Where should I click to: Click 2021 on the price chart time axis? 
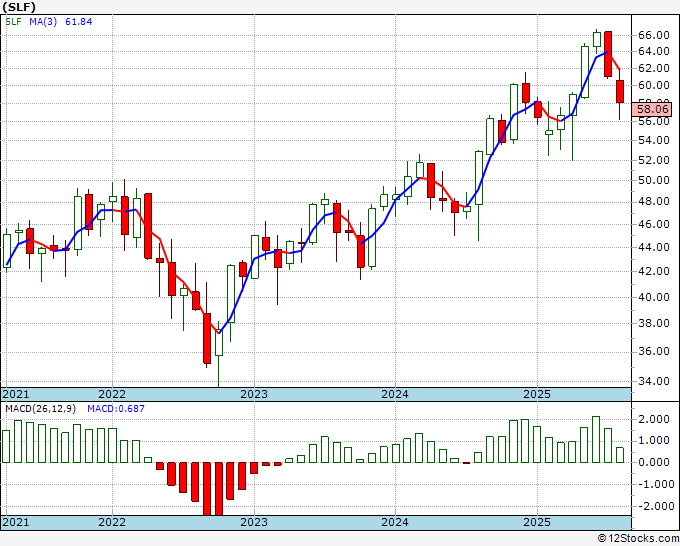point(16,394)
